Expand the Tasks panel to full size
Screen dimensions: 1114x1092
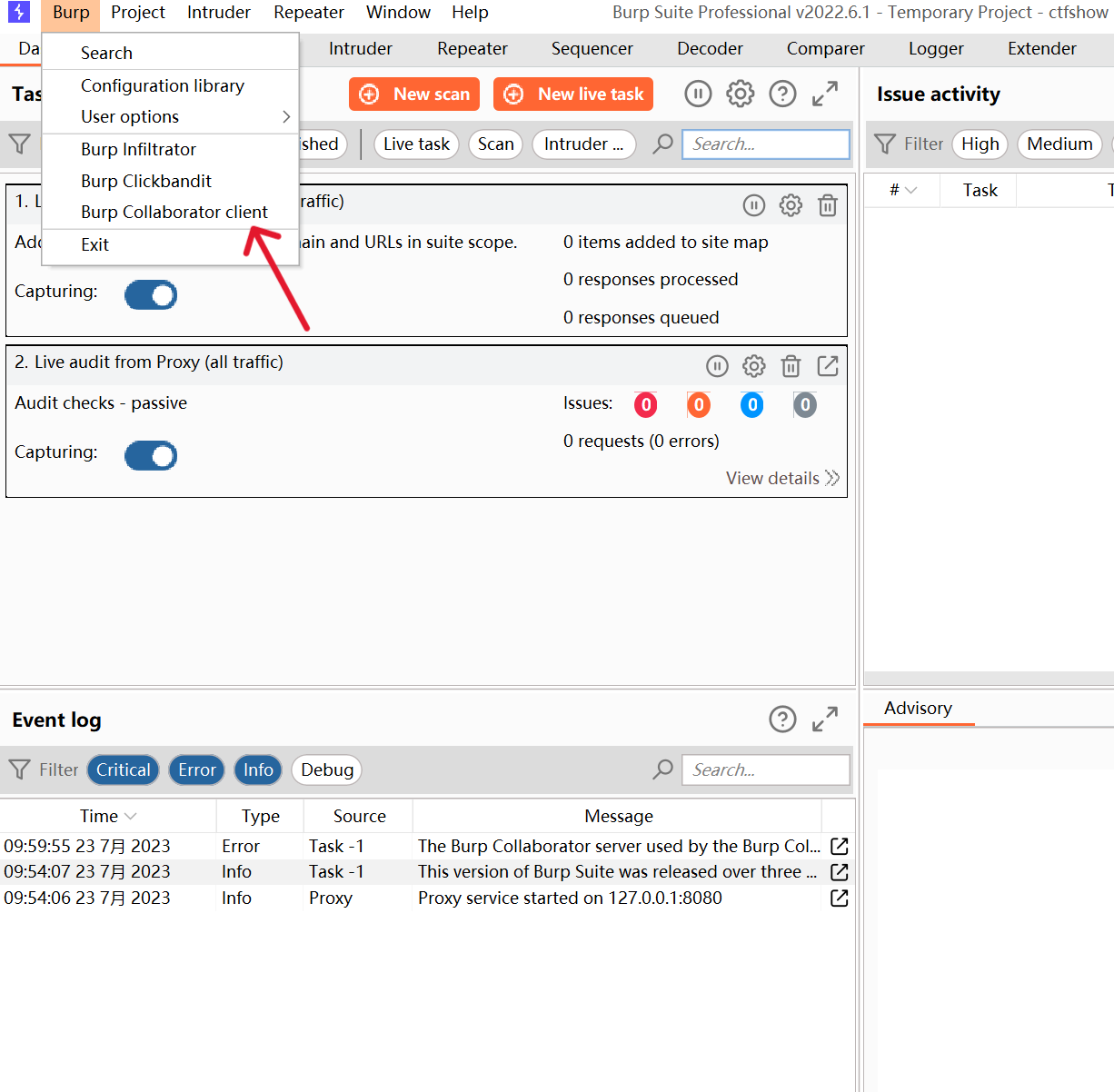[825, 94]
